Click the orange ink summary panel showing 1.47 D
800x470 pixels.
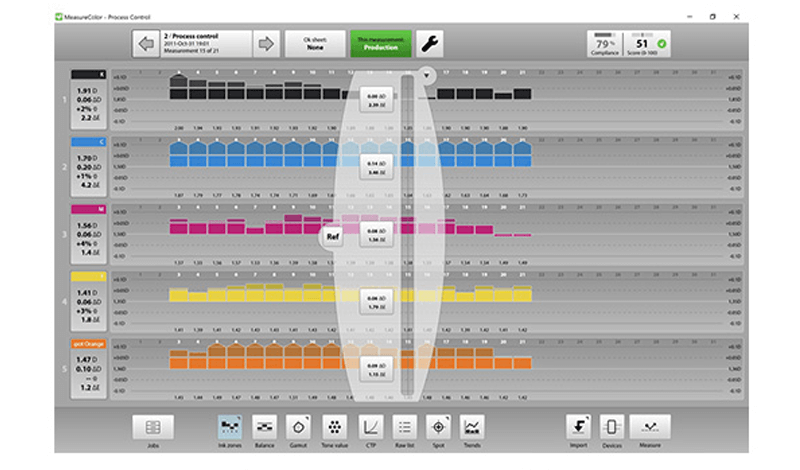(x=88, y=374)
